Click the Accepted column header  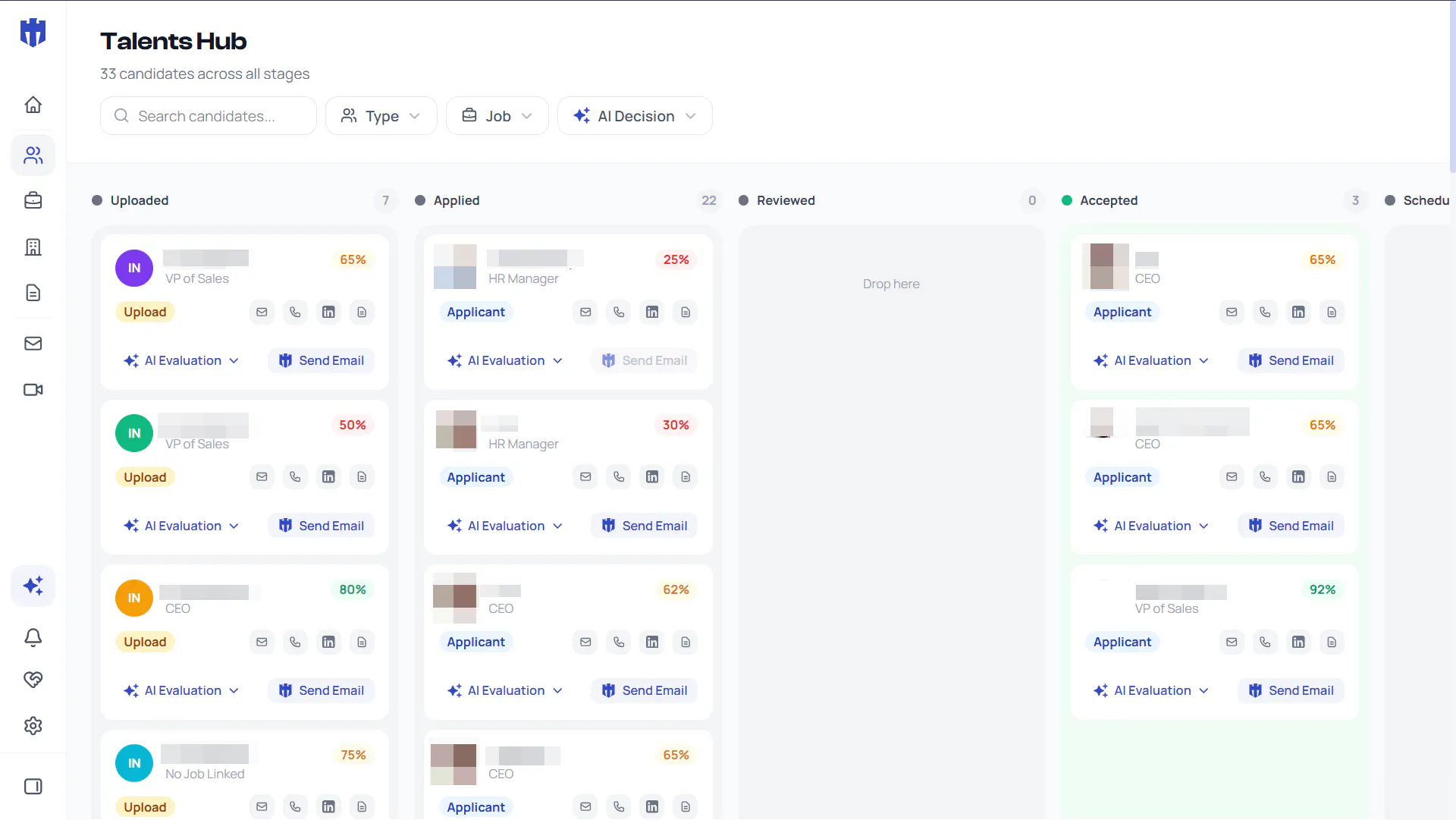click(x=1109, y=200)
